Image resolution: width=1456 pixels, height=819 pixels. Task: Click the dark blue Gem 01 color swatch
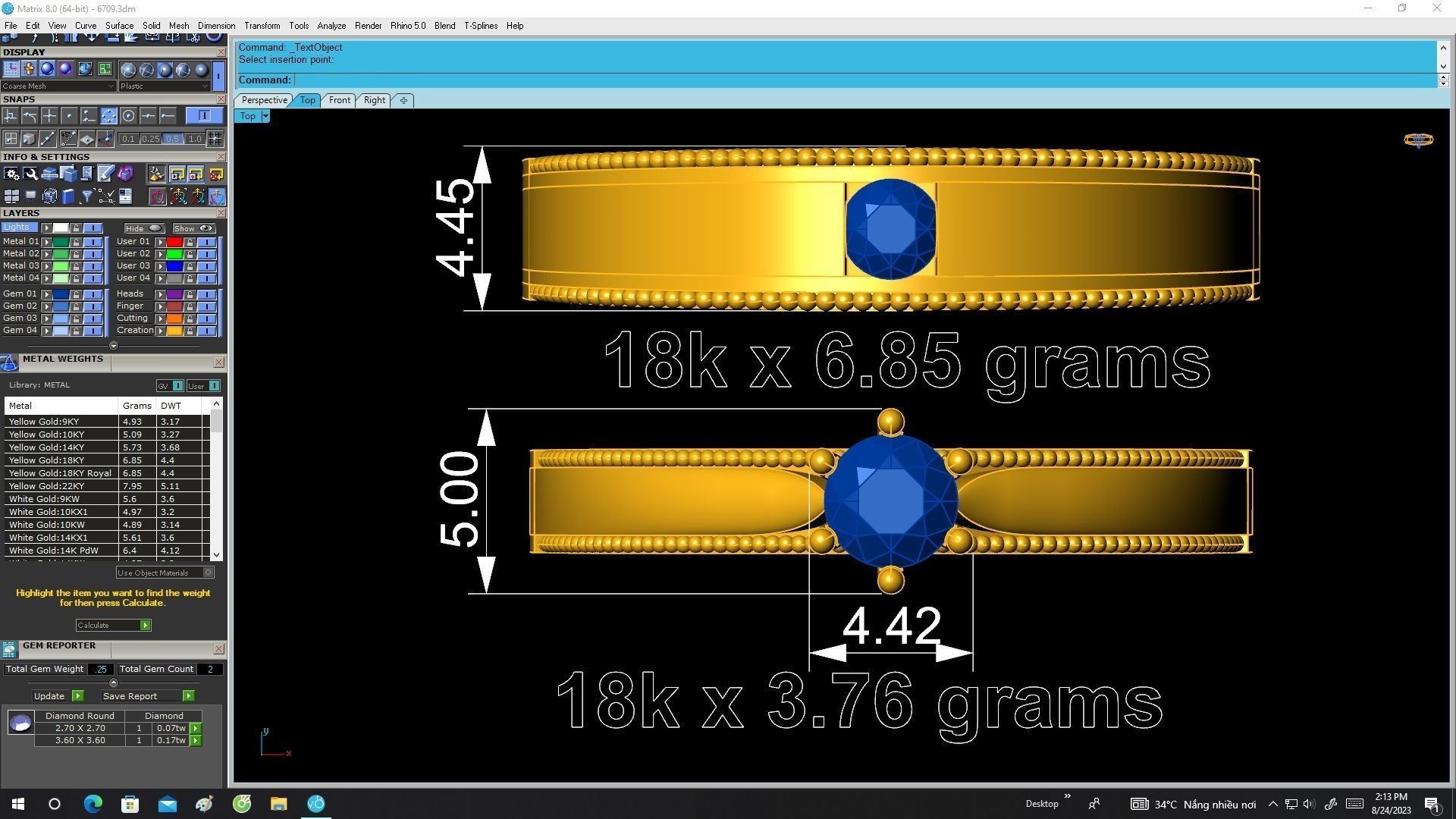tap(61, 294)
